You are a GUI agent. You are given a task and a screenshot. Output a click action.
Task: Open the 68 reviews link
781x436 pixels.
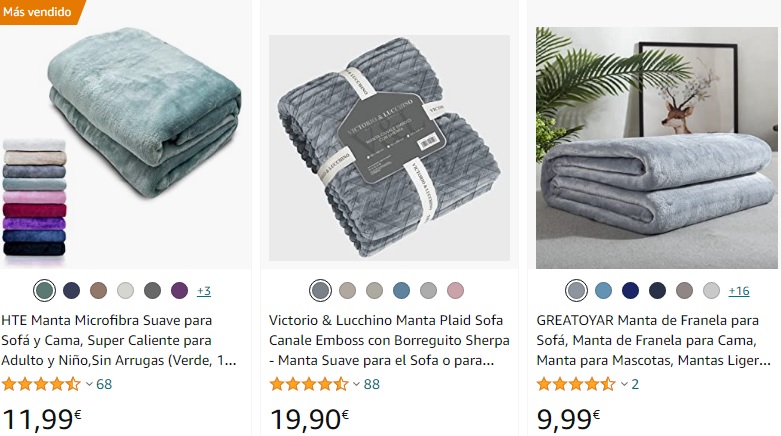[x=104, y=384]
